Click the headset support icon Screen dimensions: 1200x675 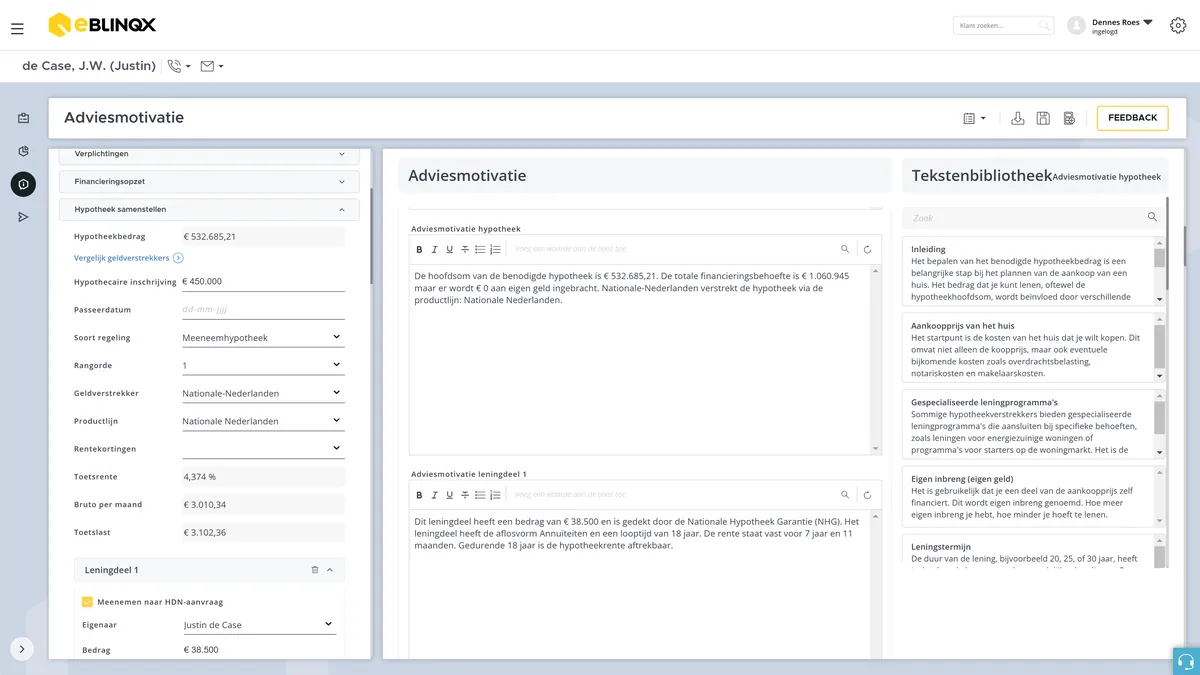(x=1186, y=661)
